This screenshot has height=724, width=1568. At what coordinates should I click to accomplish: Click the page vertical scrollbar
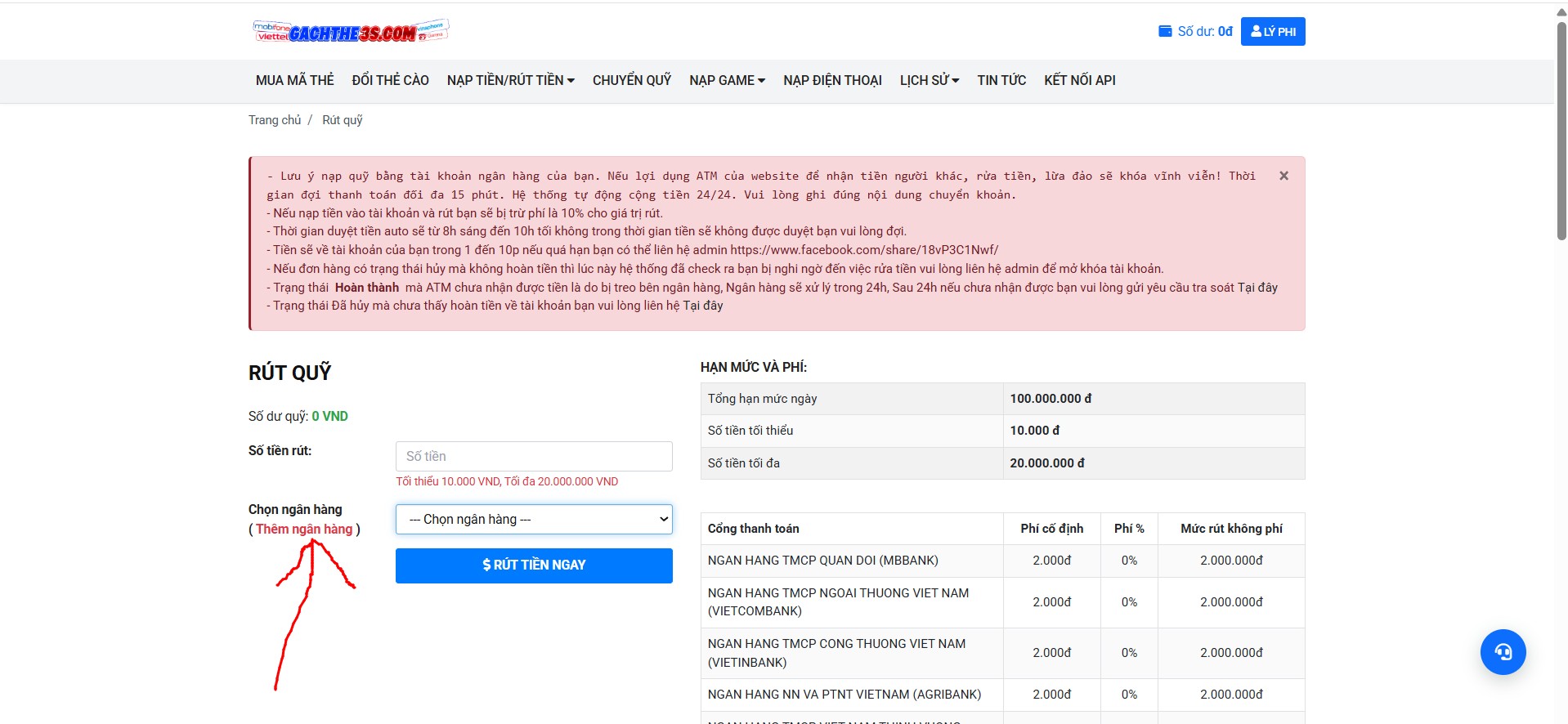tap(1561, 131)
